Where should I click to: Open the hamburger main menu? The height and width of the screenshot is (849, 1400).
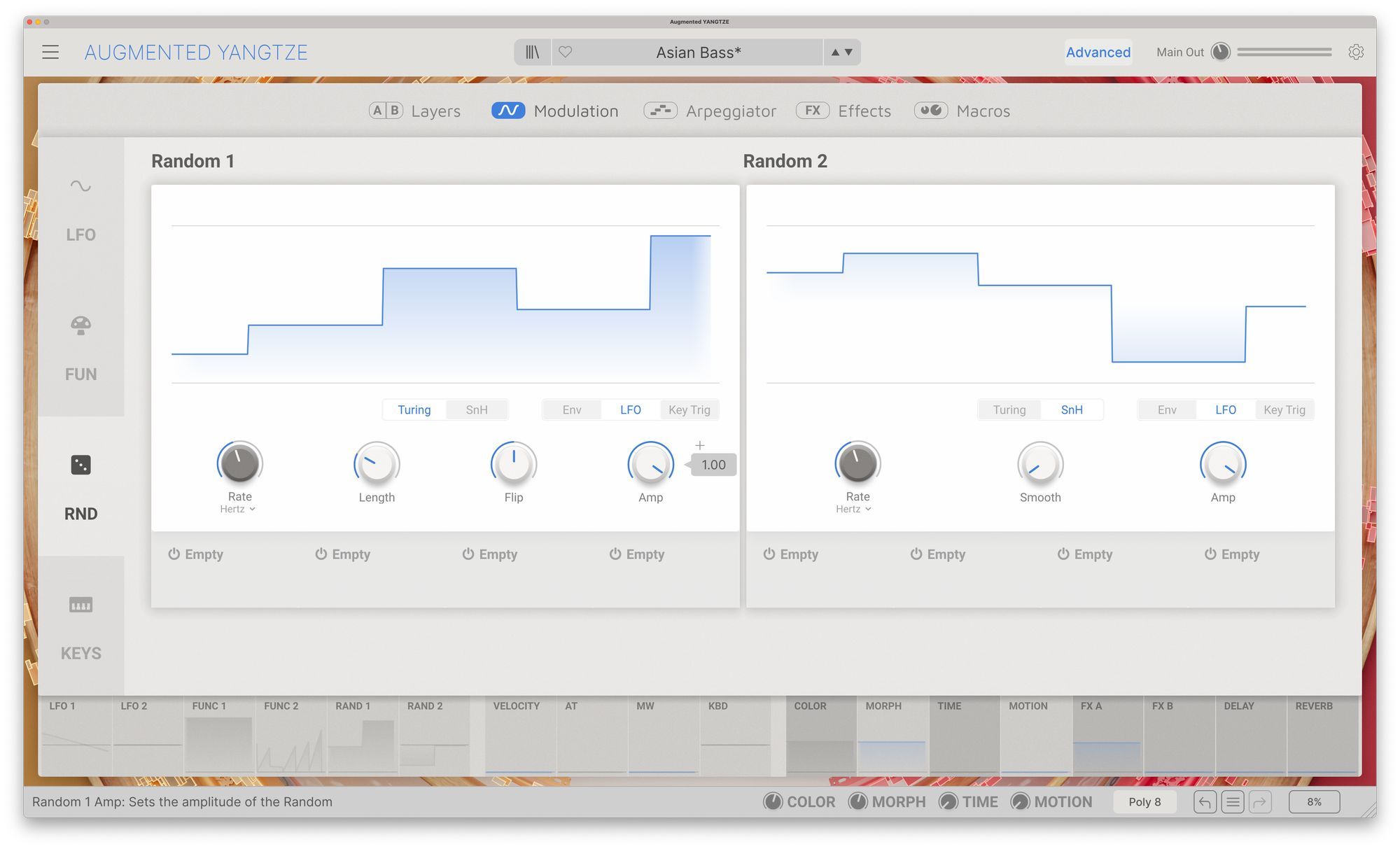coord(50,52)
